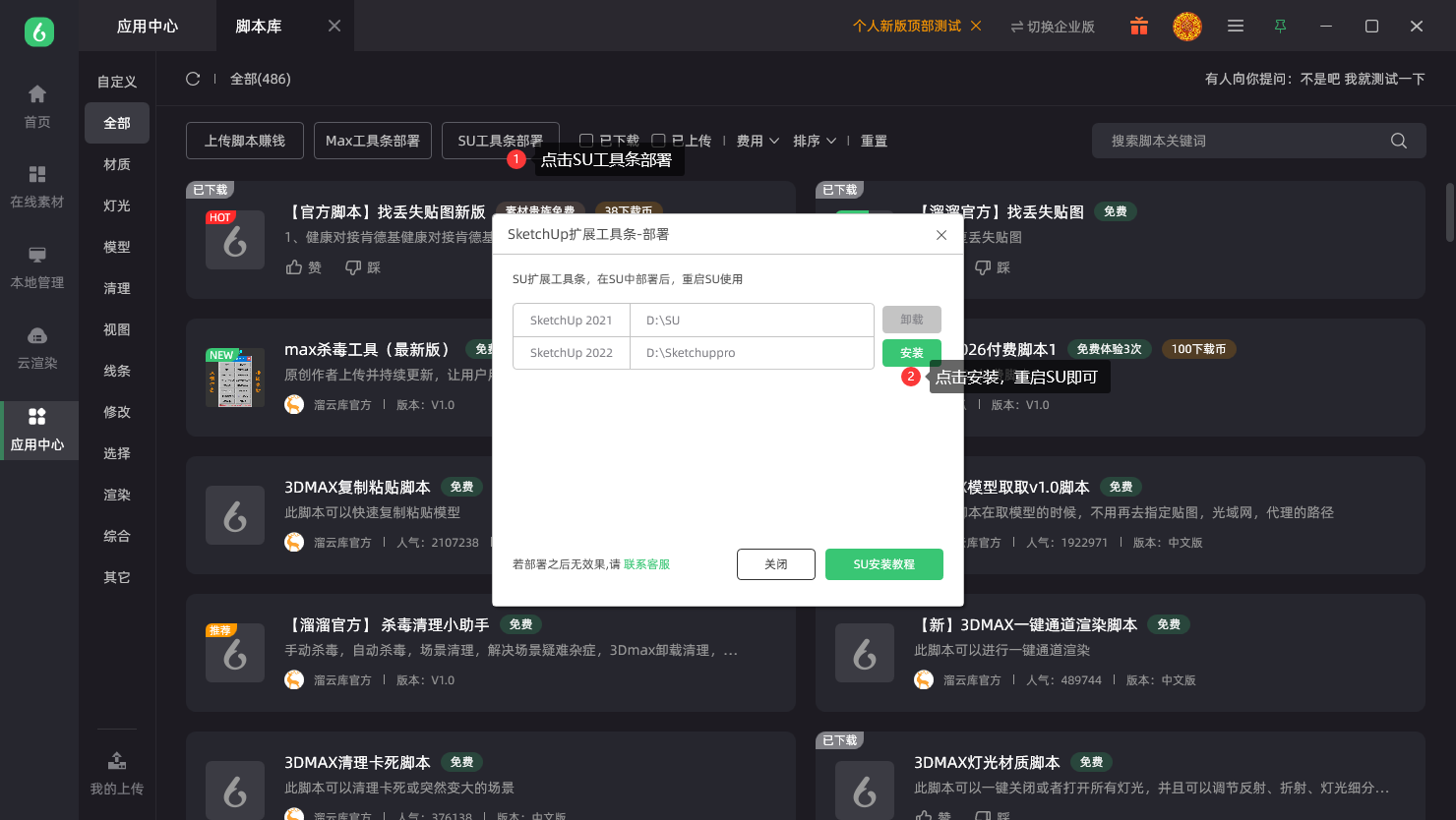This screenshot has height=820, width=1456.
Task: Select the 全部 category
Action: point(117,123)
